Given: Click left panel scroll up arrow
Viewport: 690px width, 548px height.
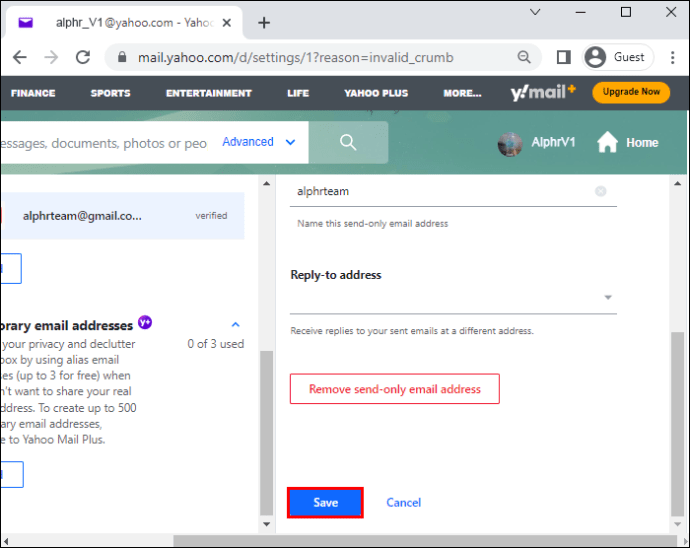Looking at the screenshot, I should pos(266,183).
